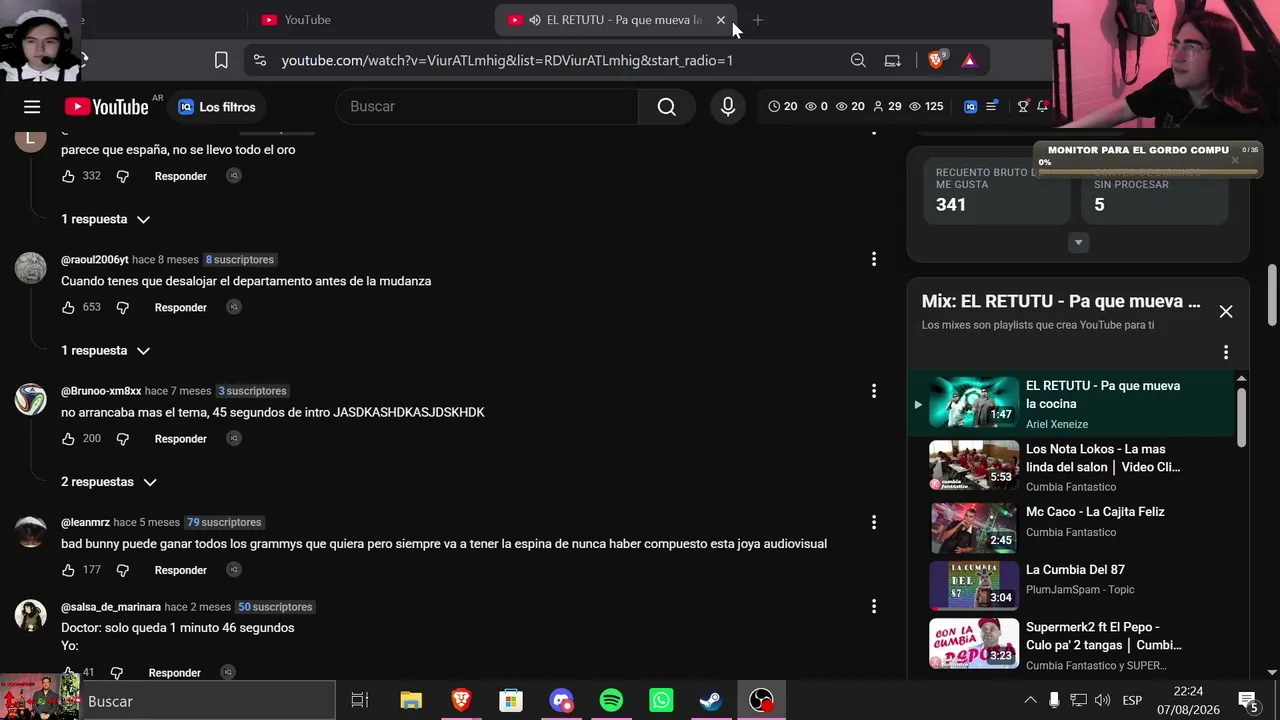This screenshot has height=720, width=1280.
Task: Reply to @Brunoo-xm8xx's comment
Action: 180,438
